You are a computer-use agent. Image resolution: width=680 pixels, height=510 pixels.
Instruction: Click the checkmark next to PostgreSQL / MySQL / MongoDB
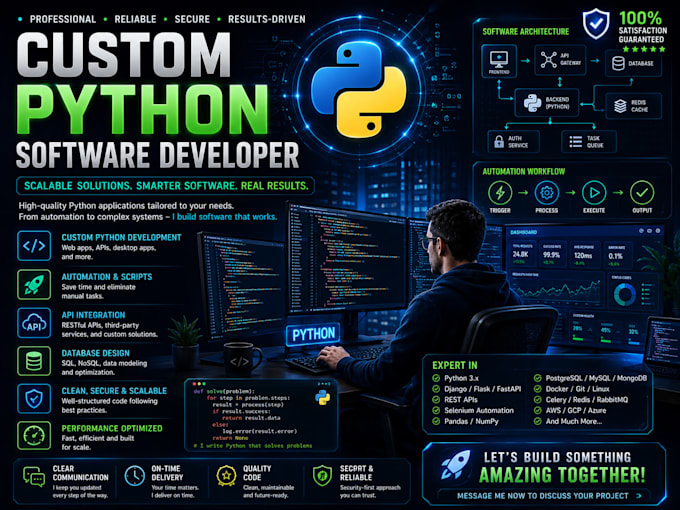pyautogui.click(x=538, y=378)
